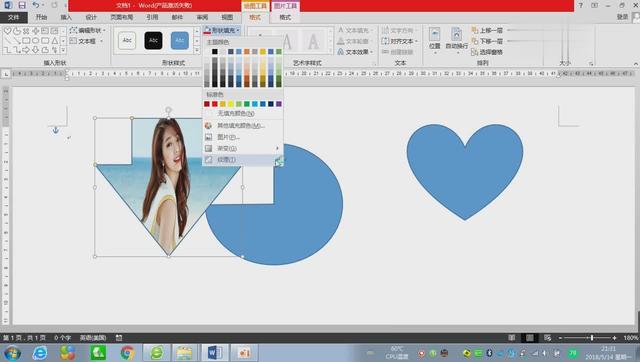This screenshot has width=640, height=362.
Task: Open the 自动换行 (Wrap Text) dropdown
Action: click(x=456, y=40)
